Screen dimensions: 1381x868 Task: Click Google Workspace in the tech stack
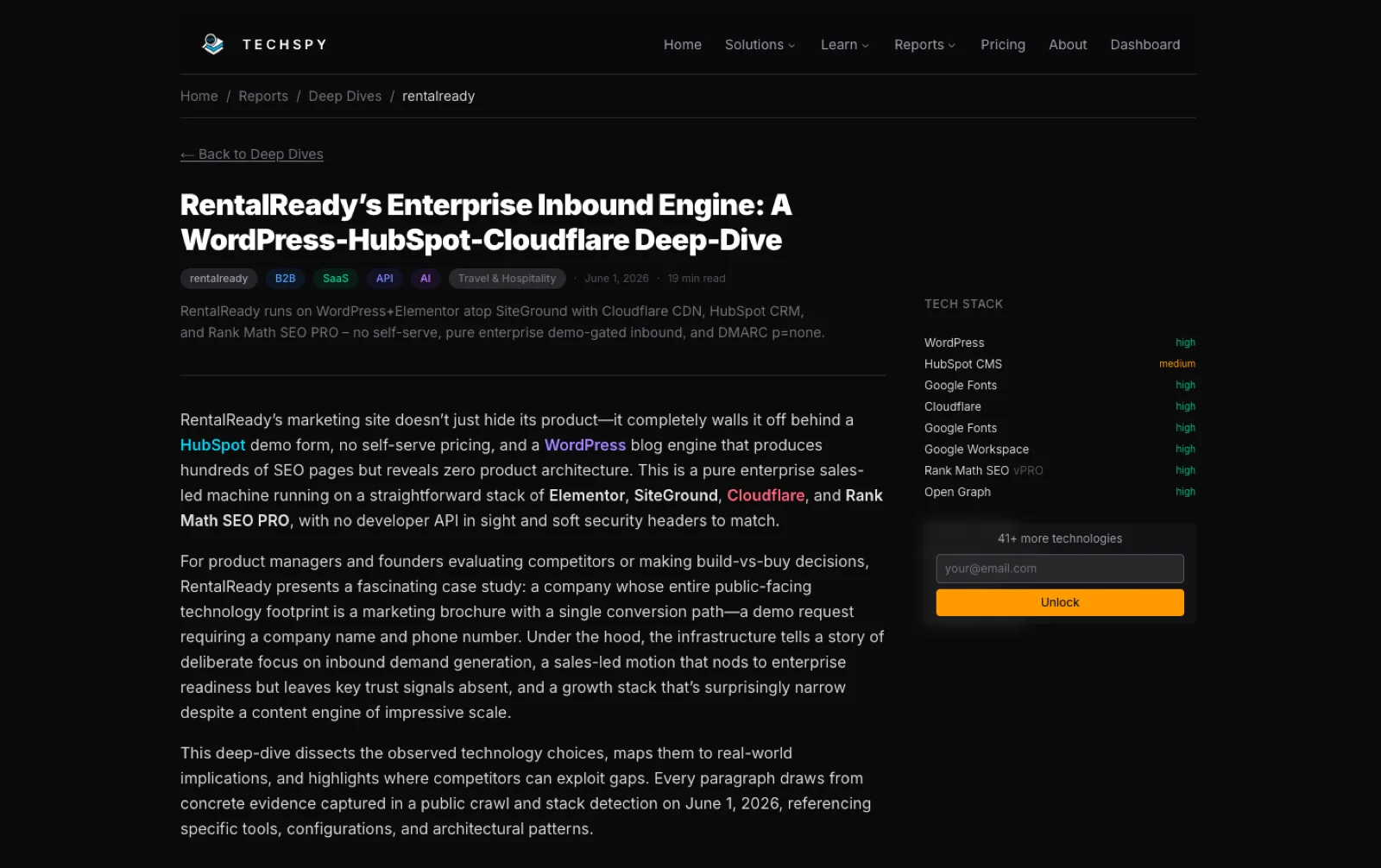click(x=976, y=450)
